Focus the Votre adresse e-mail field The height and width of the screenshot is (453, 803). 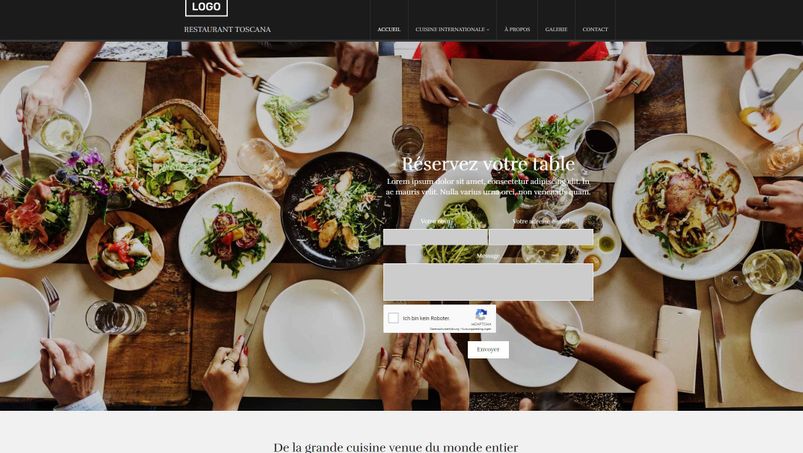click(x=541, y=237)
